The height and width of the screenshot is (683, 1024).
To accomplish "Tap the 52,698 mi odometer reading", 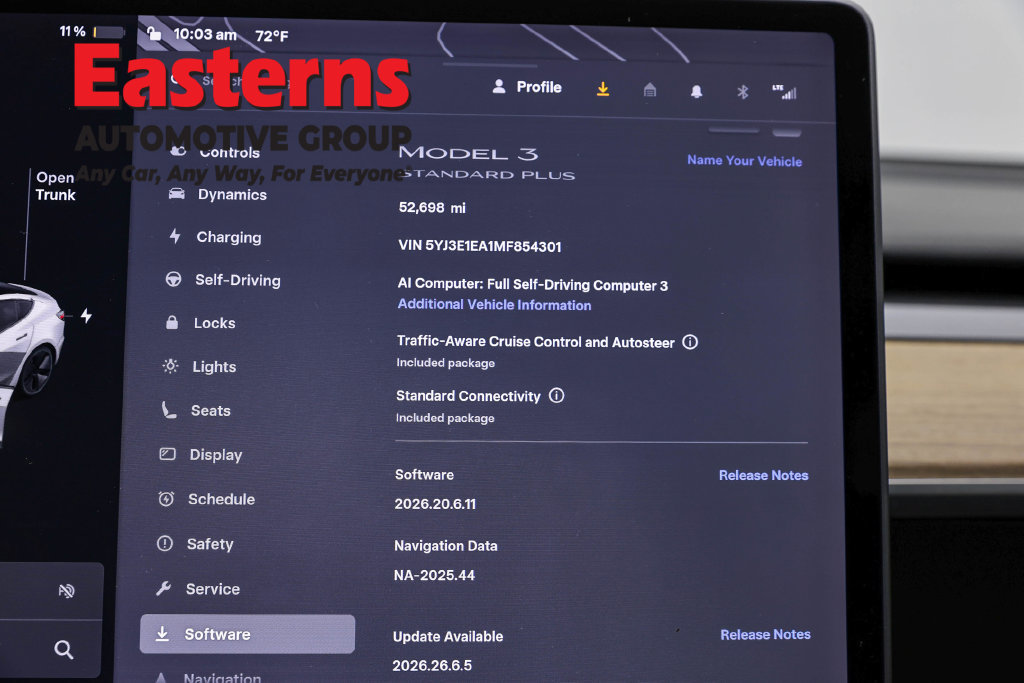I will click(x=432, y=208).
